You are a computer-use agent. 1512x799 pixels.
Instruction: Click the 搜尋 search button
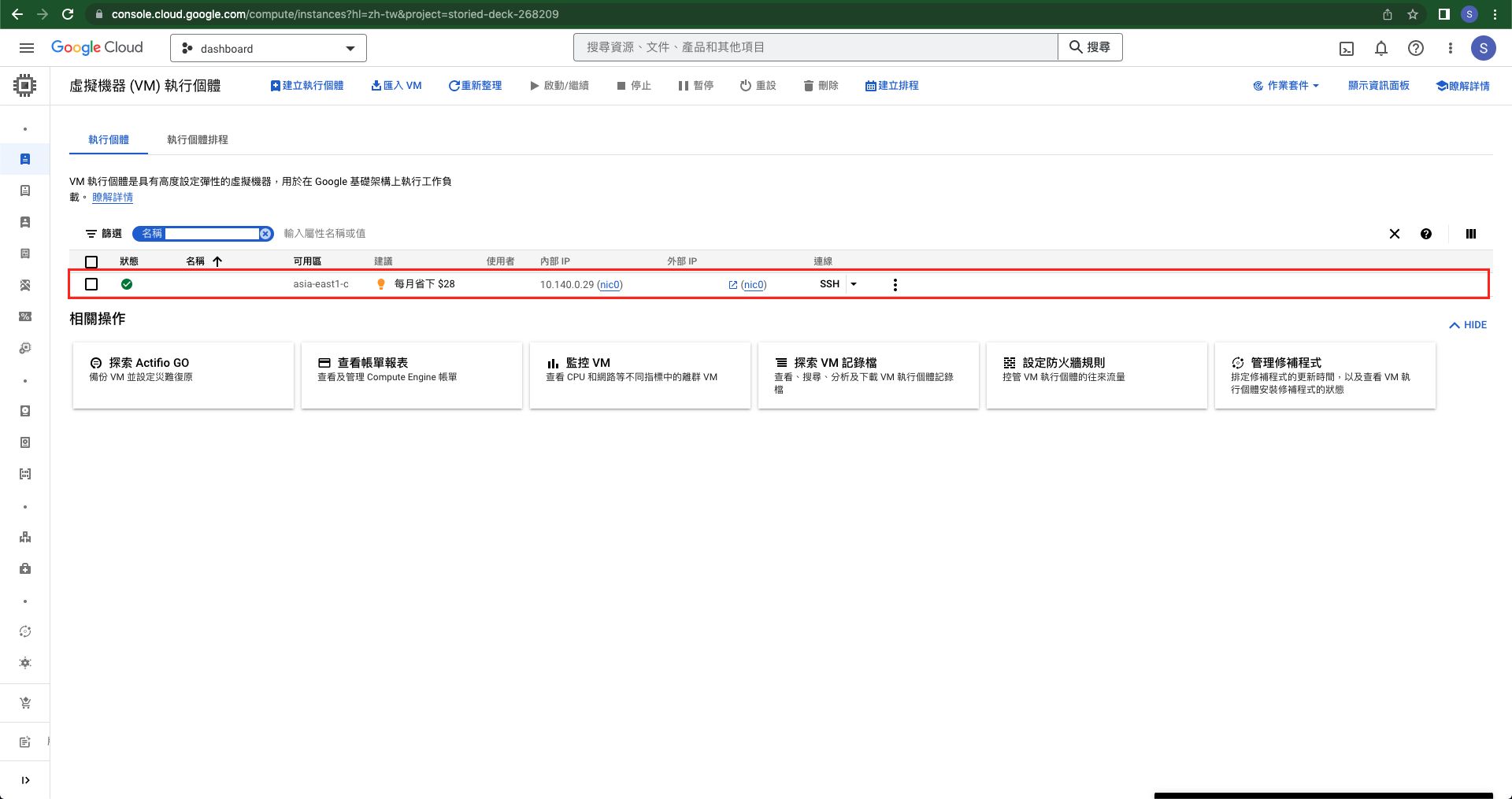tap(1090, 47)
